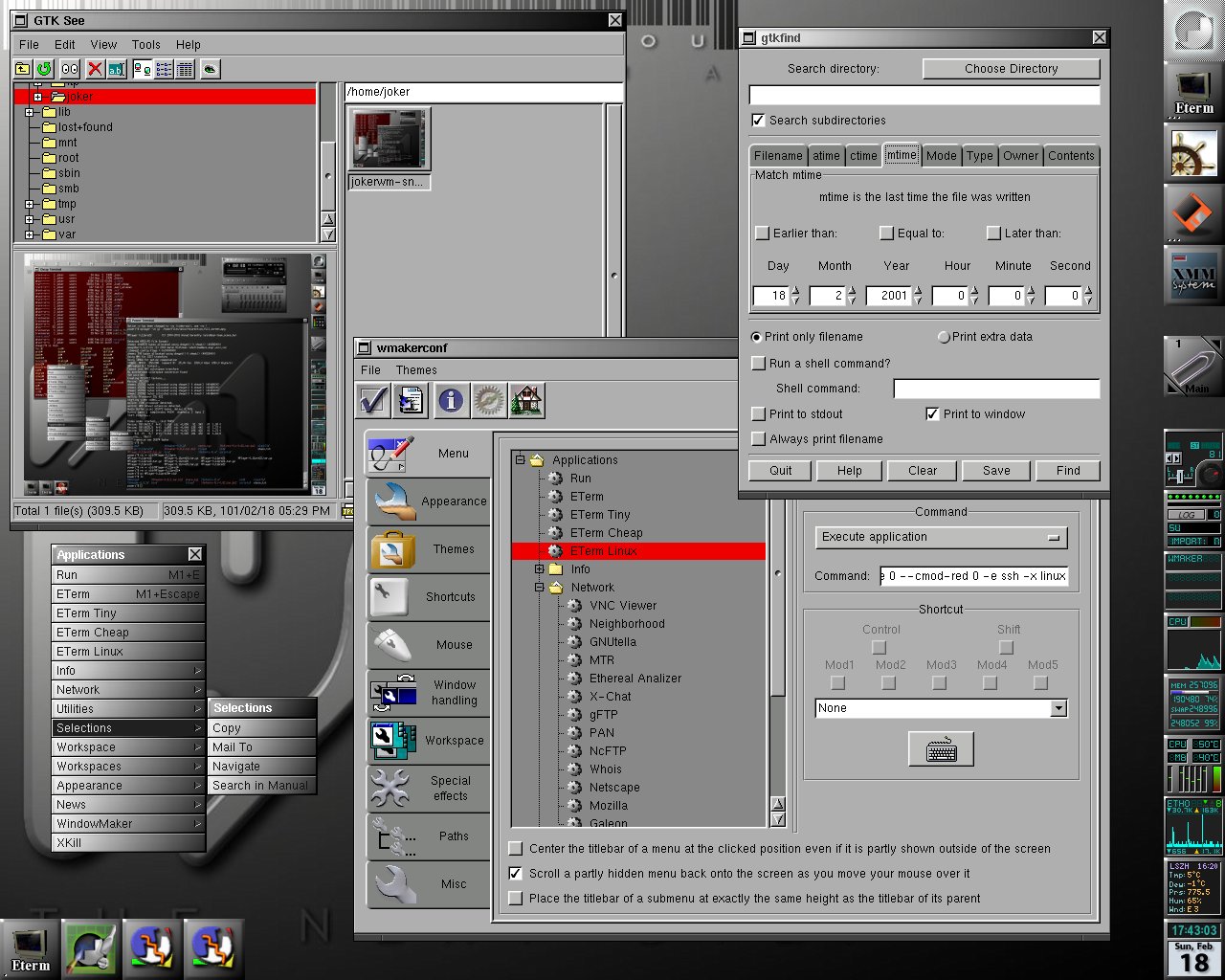Screen dimensions: 1225x980
Task: Click the blue info icon in wmakerconf
Action: click(x=450, y=400)
